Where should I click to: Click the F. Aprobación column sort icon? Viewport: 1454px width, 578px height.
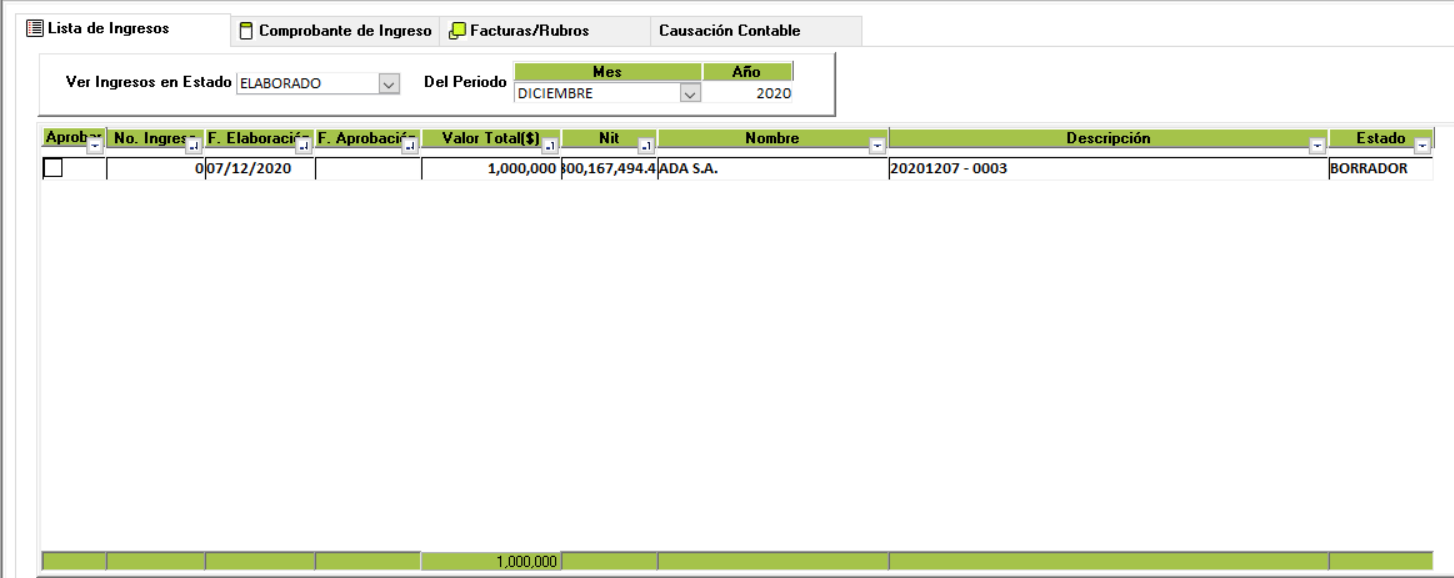pyautogui.click(x=410, y=146)
